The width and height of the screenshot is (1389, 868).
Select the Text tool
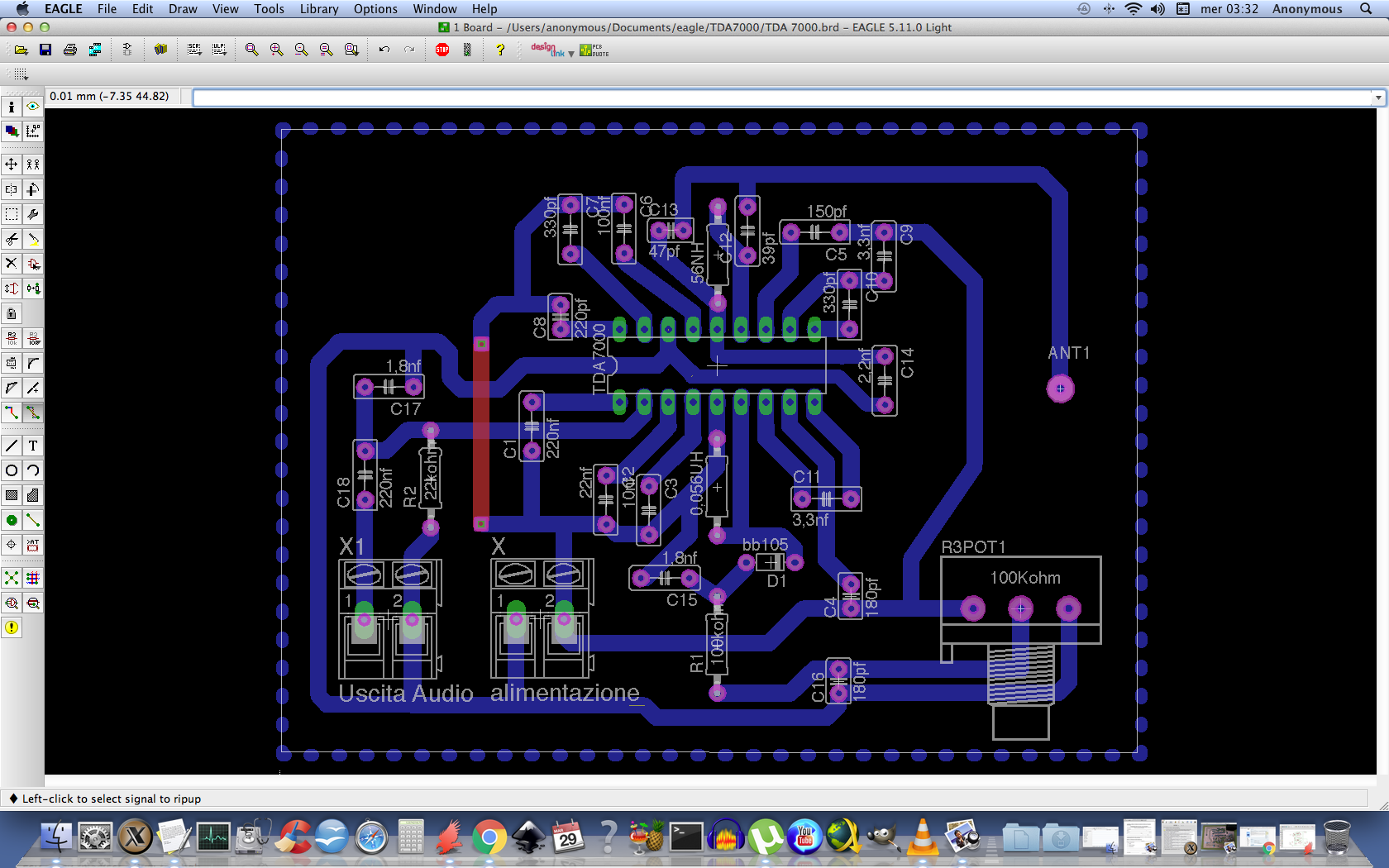point(33,446)
